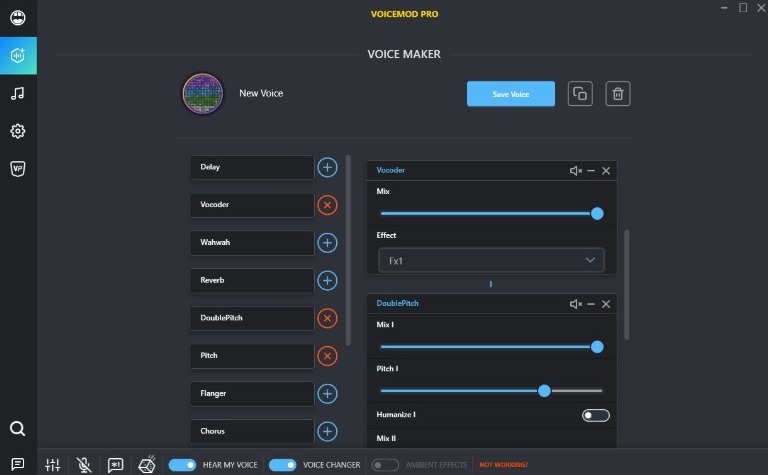Open the Voicemod settings gear

coord(18,131)
